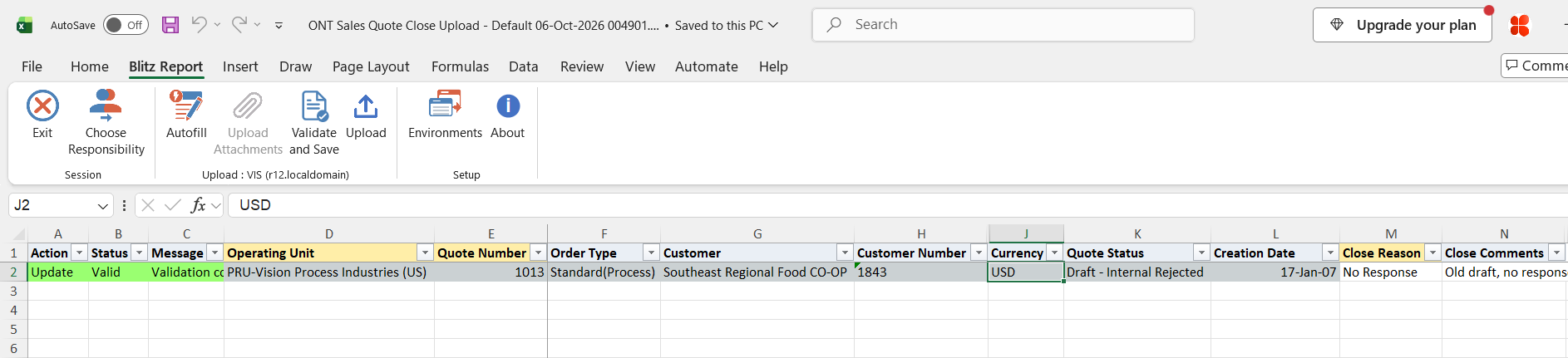The image size is (1568, 358).
Task: Open Environments setup
Action: tap(445, 115)
